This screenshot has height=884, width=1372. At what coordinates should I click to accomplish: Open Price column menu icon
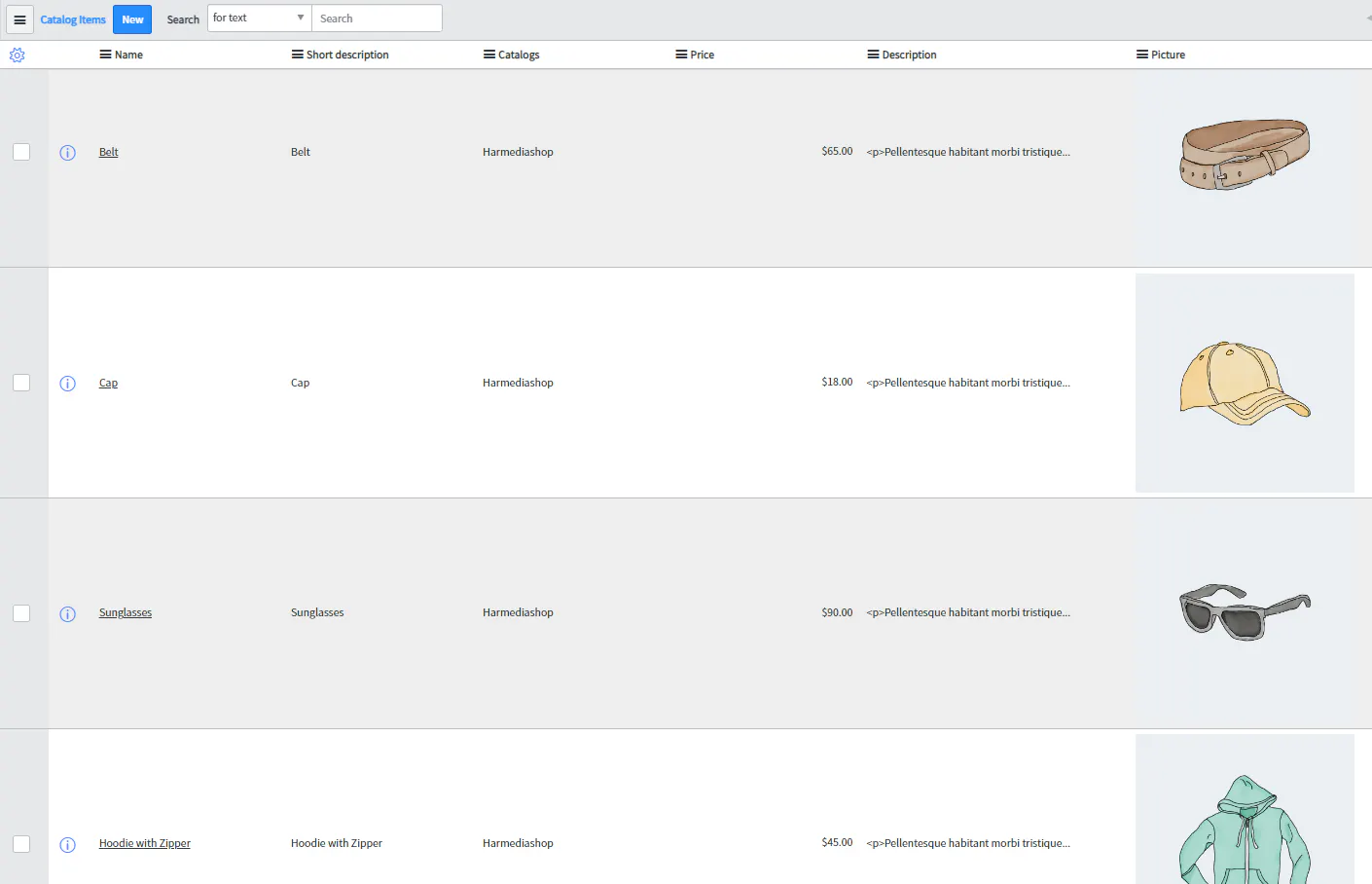click(681, 55)
